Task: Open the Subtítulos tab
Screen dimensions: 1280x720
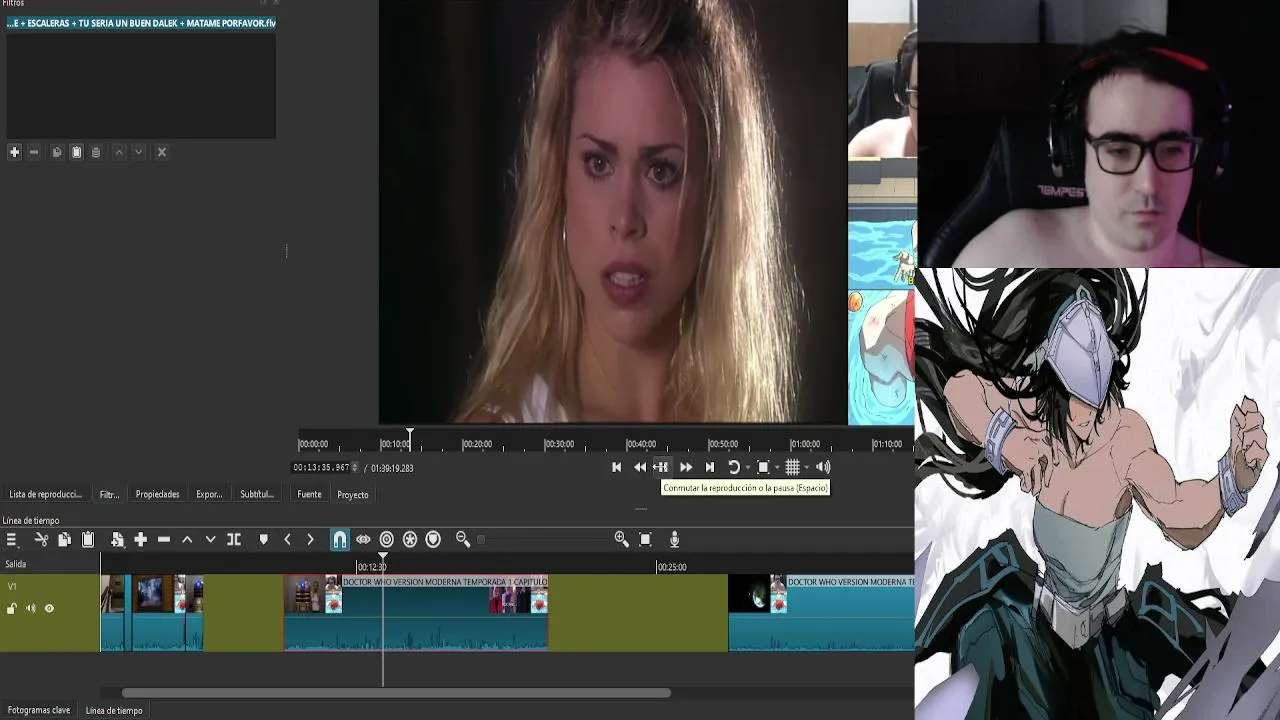Action: point(257,495)
